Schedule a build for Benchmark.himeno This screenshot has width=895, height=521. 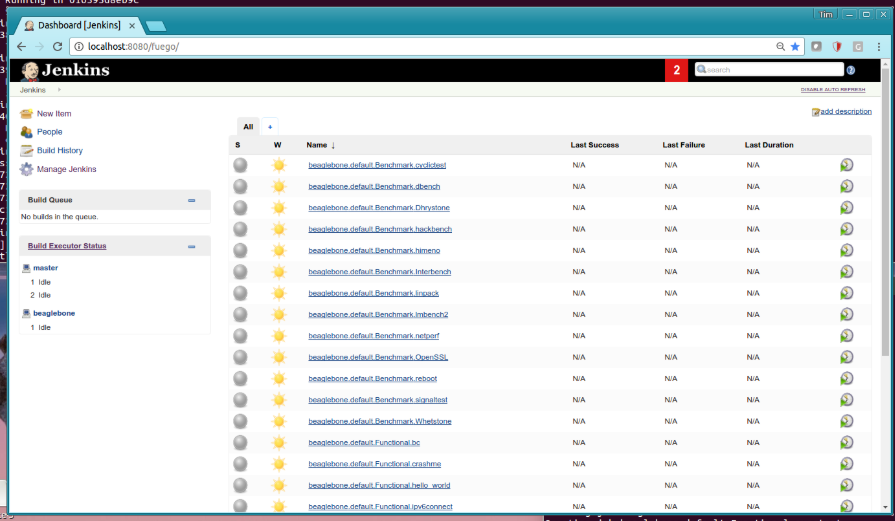coord(846,250)
